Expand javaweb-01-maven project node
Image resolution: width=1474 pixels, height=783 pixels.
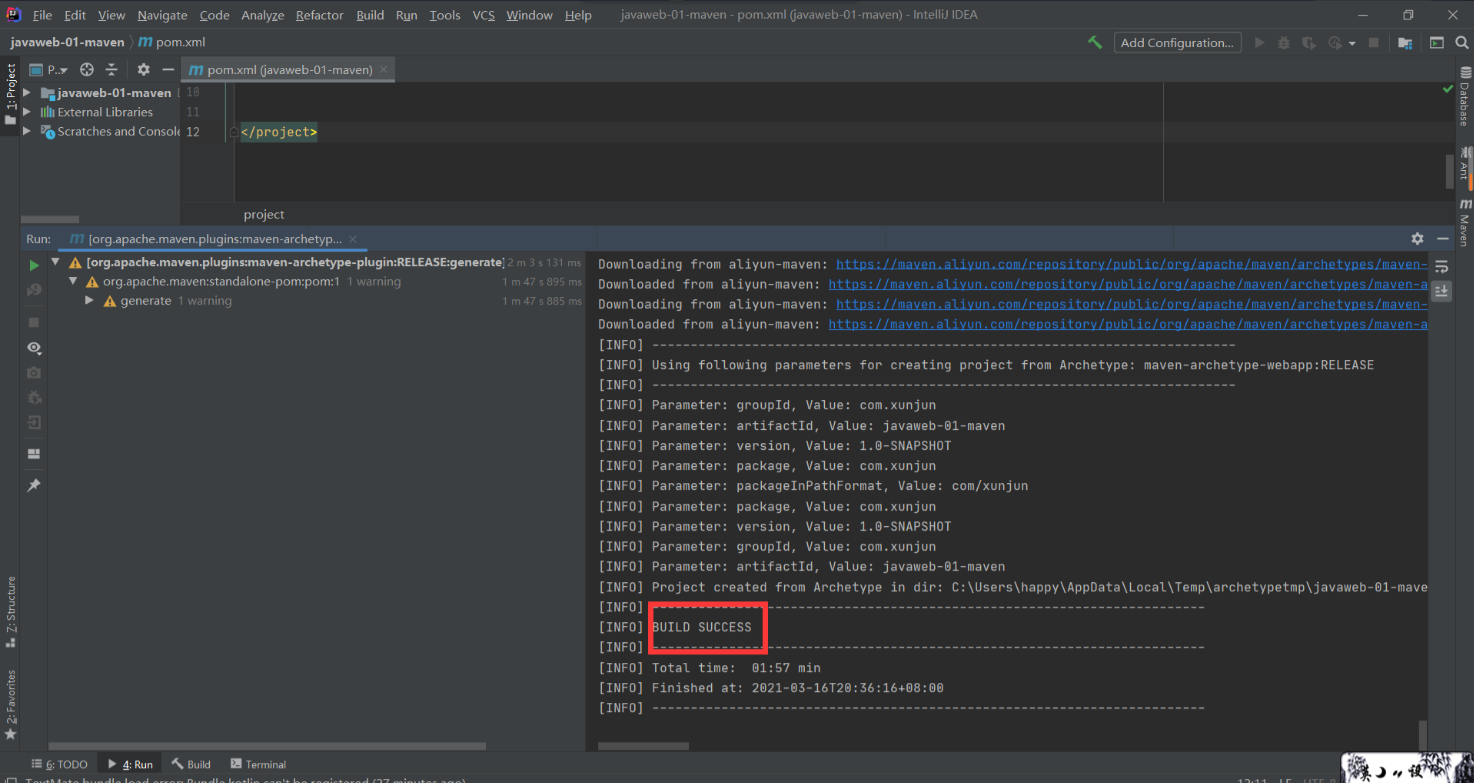click(x=27, y=93)
